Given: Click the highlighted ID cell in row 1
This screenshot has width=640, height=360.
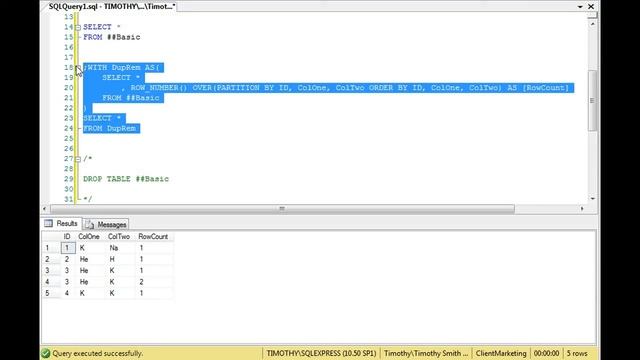Looking at the screenshot, I should coord(68,248).
